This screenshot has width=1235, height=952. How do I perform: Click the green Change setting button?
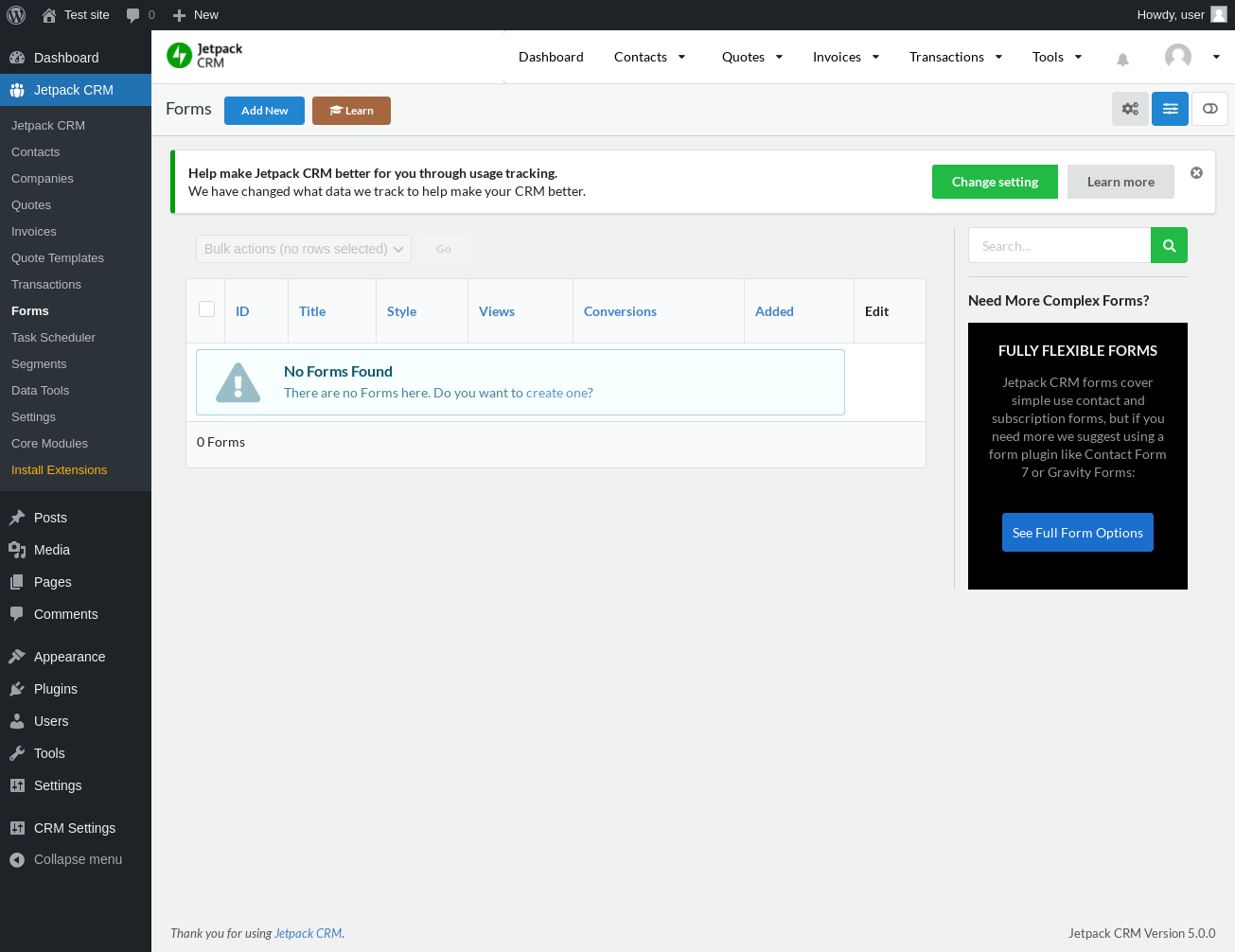(x=995, y=182)
